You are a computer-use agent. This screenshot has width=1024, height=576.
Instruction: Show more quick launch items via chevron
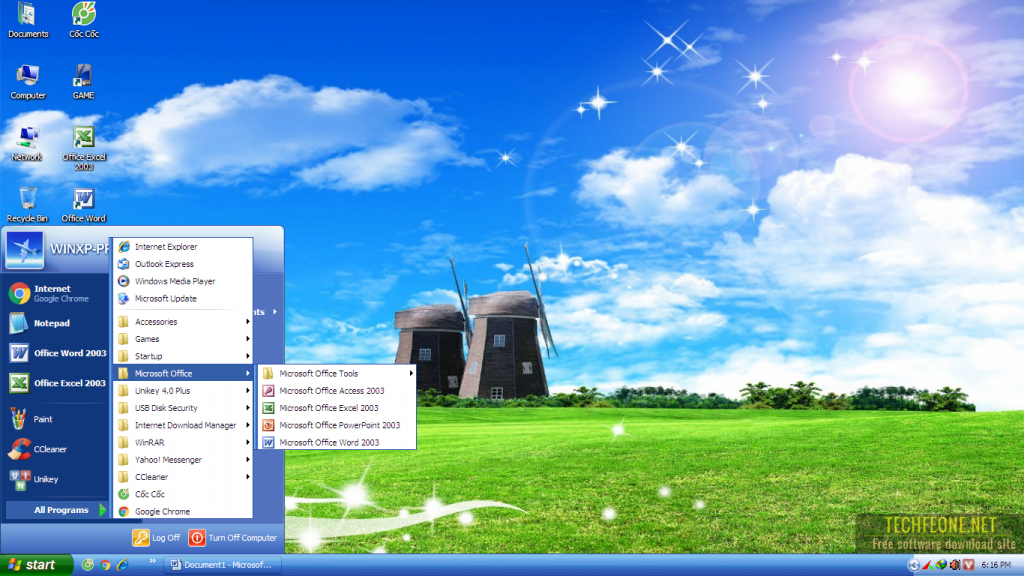coord(153,561)
